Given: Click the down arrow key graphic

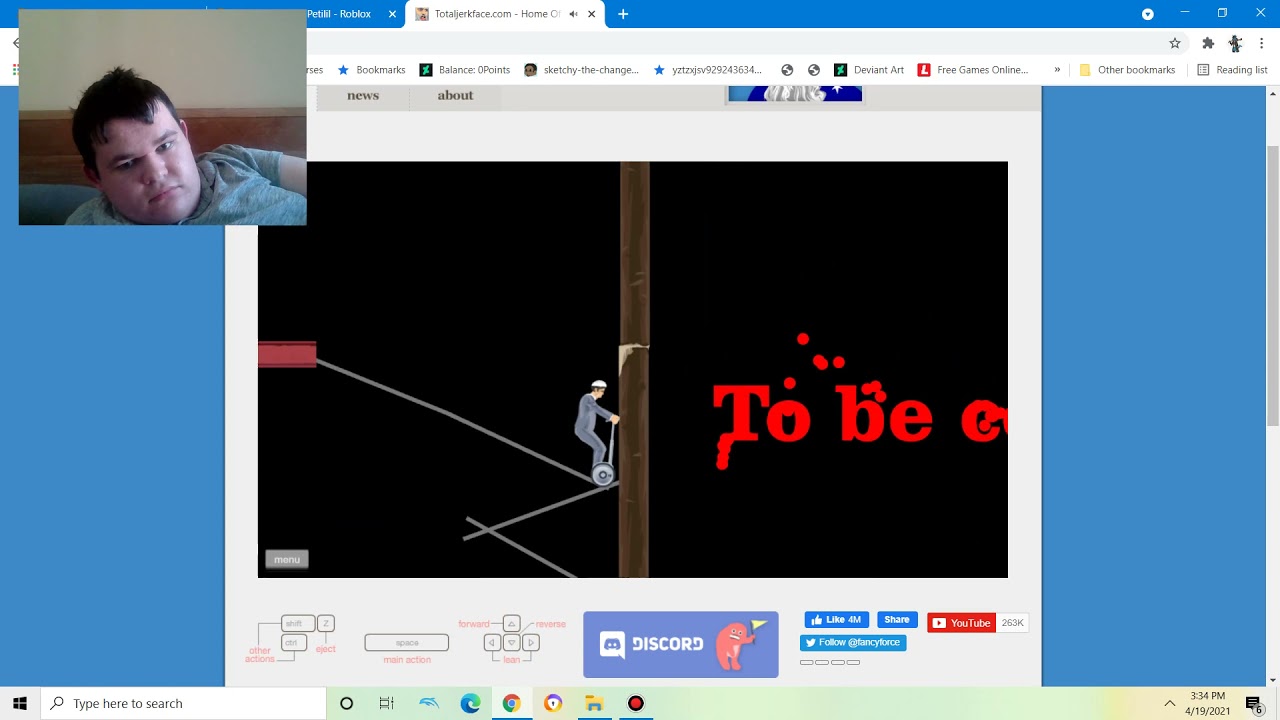Looking at the screenshot, I should tap(511, 643).
